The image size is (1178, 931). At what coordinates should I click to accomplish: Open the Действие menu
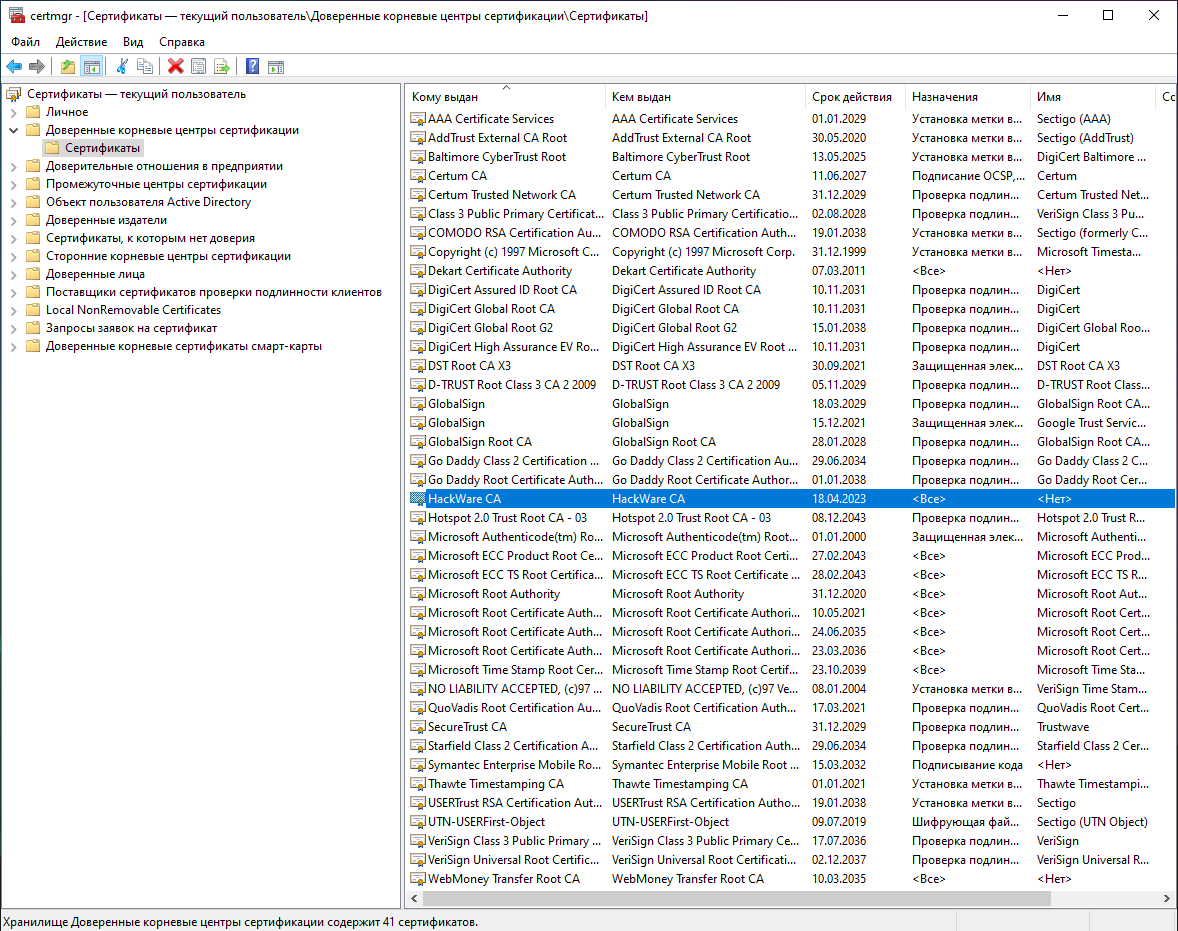[81, 42]
